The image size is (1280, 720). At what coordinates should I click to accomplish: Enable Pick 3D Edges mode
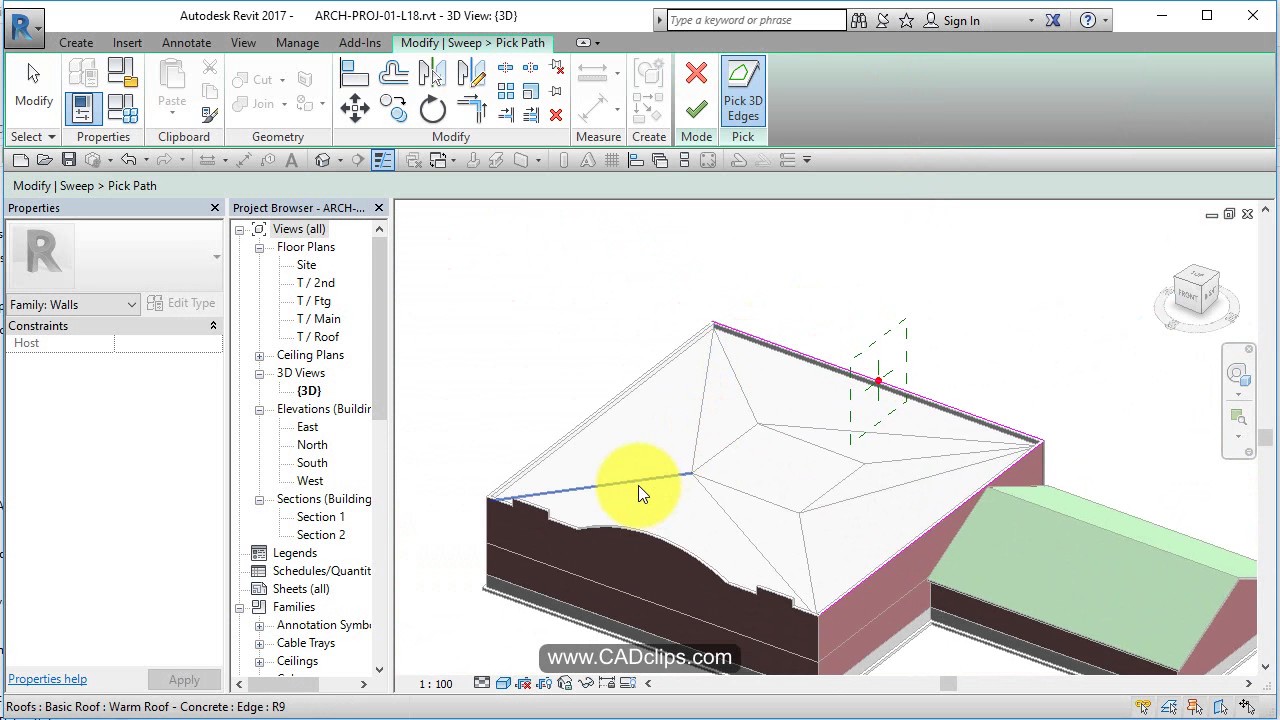pyautogui.click(x=743, y=90)
